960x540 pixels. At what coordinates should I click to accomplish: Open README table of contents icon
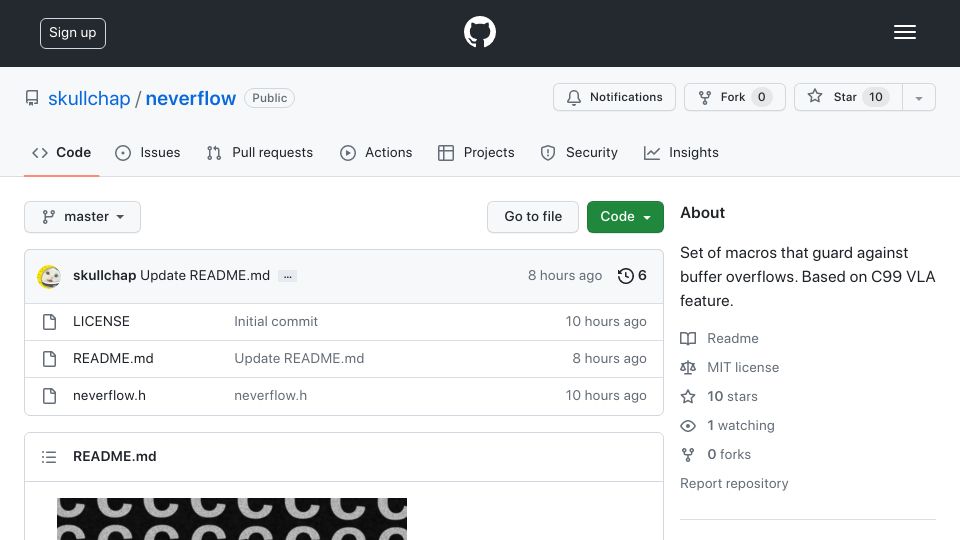coord(49,457)
